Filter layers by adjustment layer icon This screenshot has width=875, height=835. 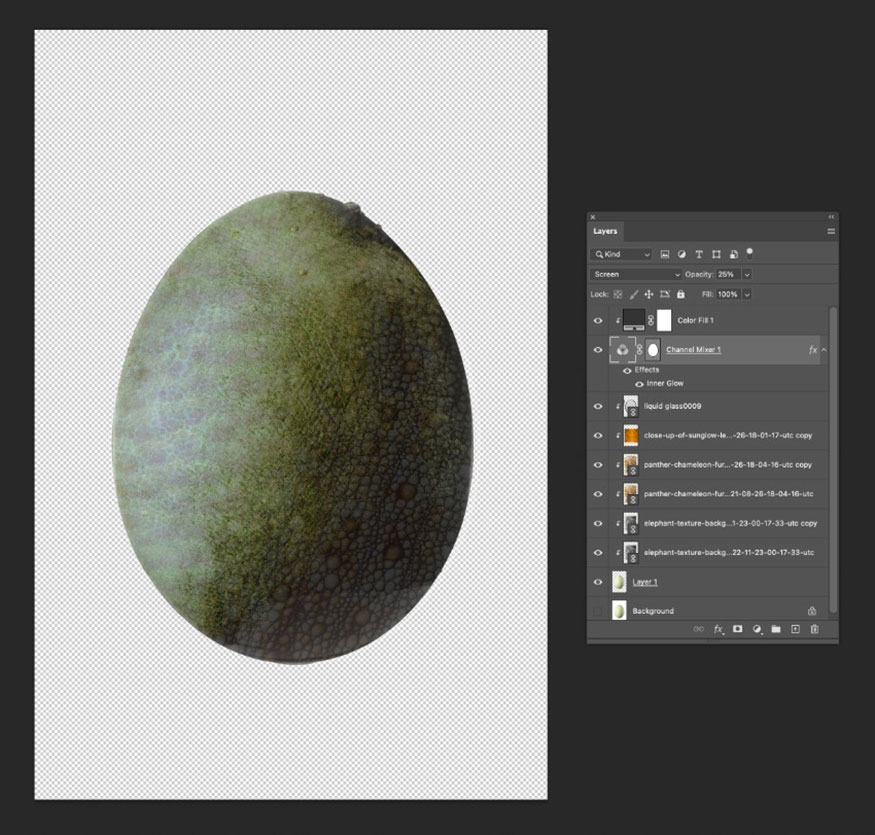coord(681,255)
